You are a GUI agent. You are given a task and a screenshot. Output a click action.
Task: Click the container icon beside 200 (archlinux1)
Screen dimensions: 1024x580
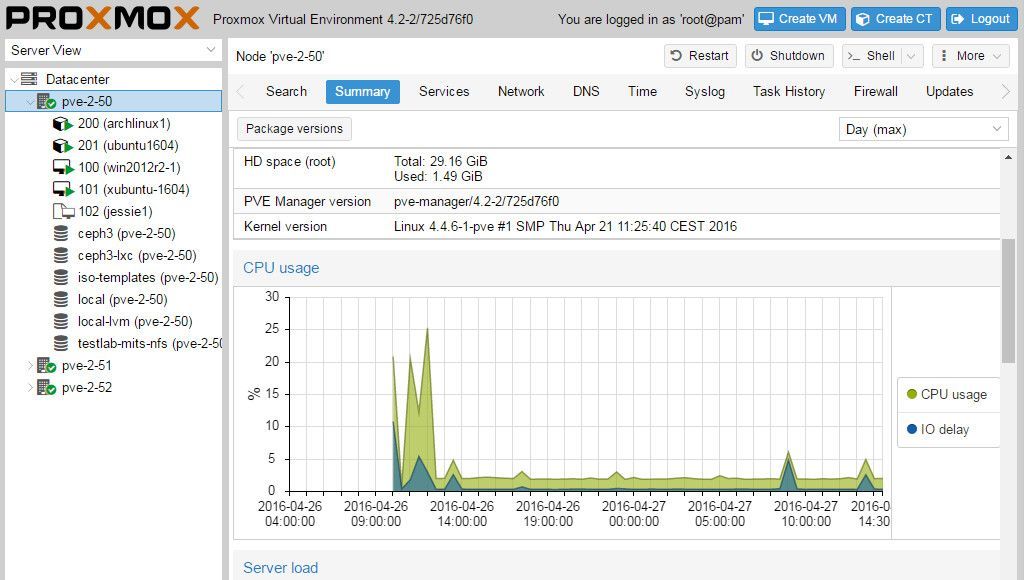(x=60, y=124)
